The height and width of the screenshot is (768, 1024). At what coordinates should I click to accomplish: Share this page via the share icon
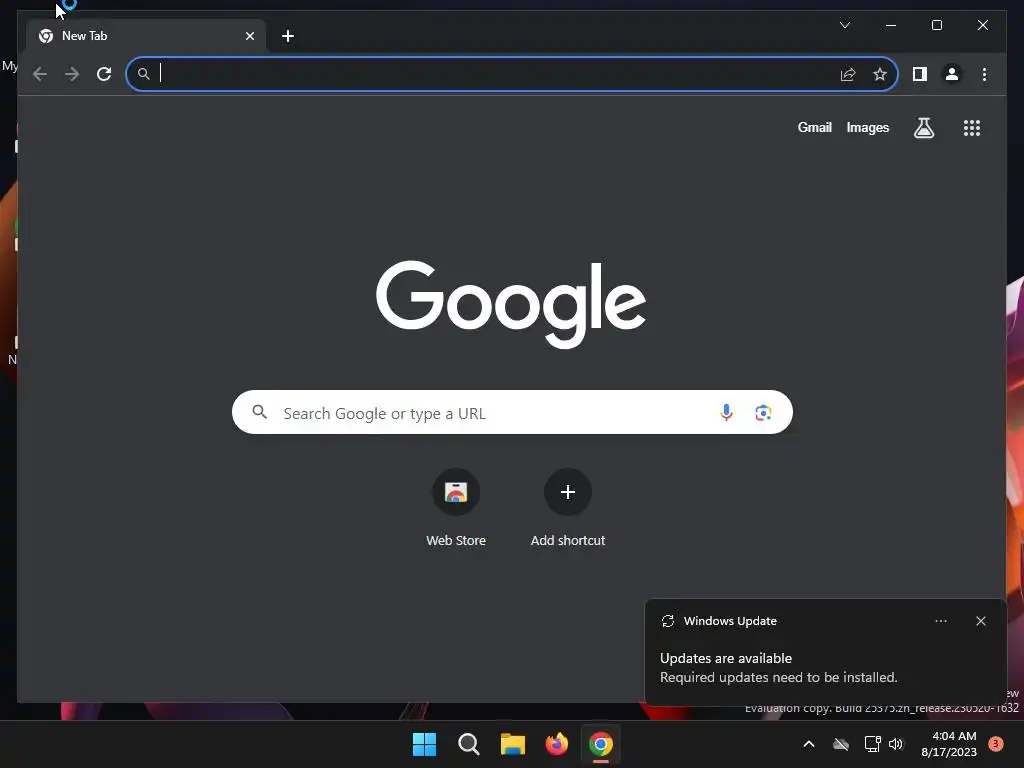pos(848,74)
